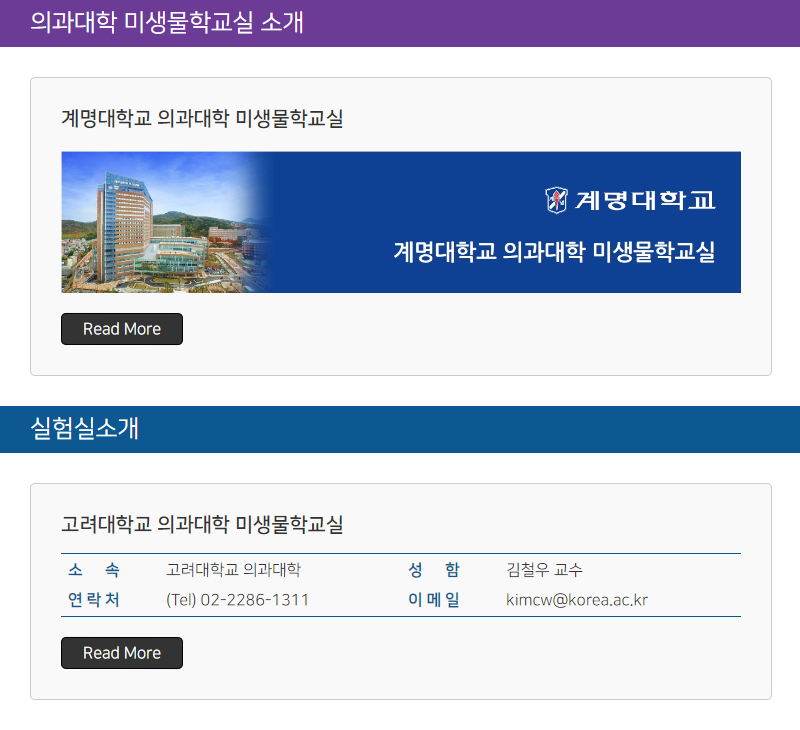The image size is (800, 730).
Task: Click the 이메일 label
Action: click(434, 600)
